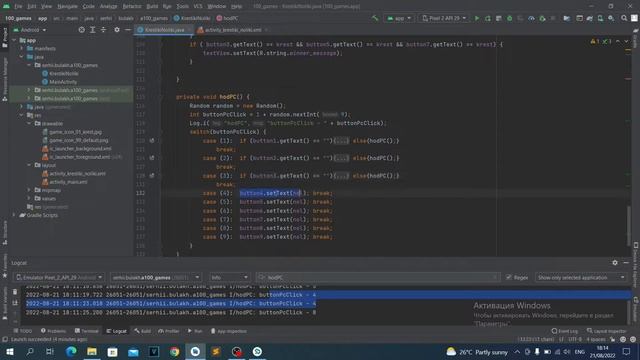Click the Scroll to End logcat icon
This screenshot has height=360, width=640.
(x=15, y=303)
